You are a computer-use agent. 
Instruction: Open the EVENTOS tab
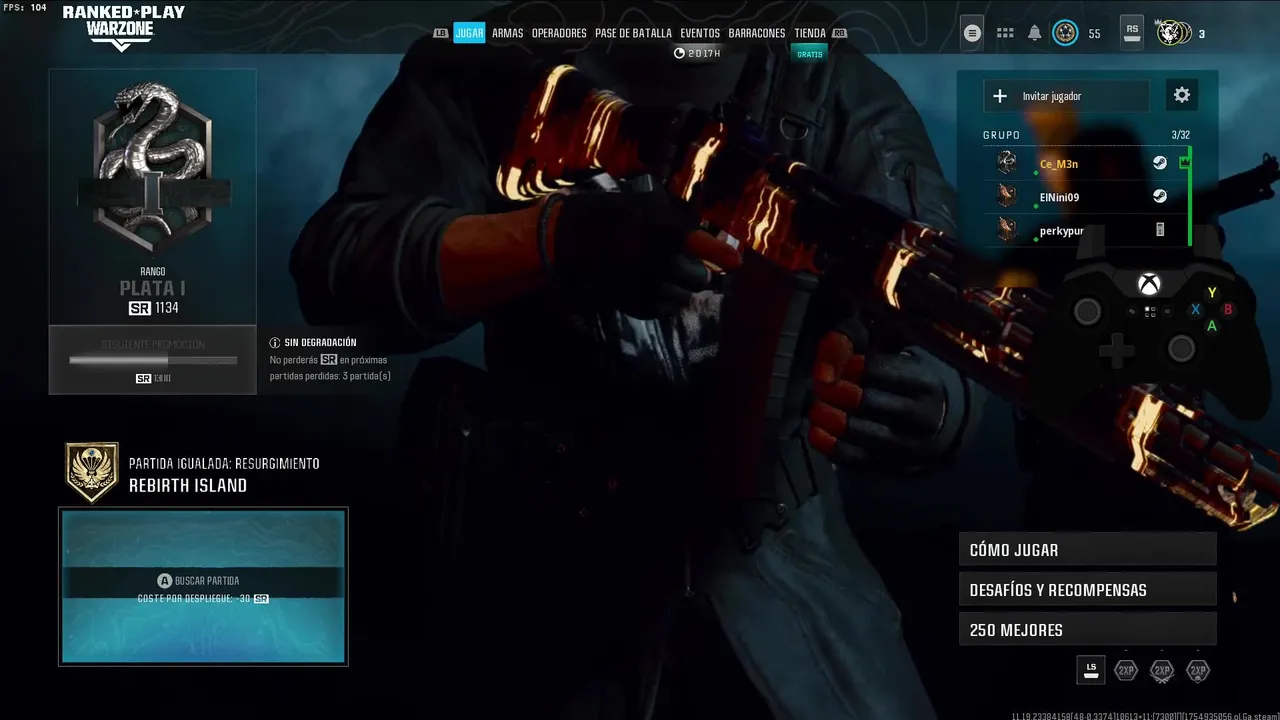[x=700, y=33]
